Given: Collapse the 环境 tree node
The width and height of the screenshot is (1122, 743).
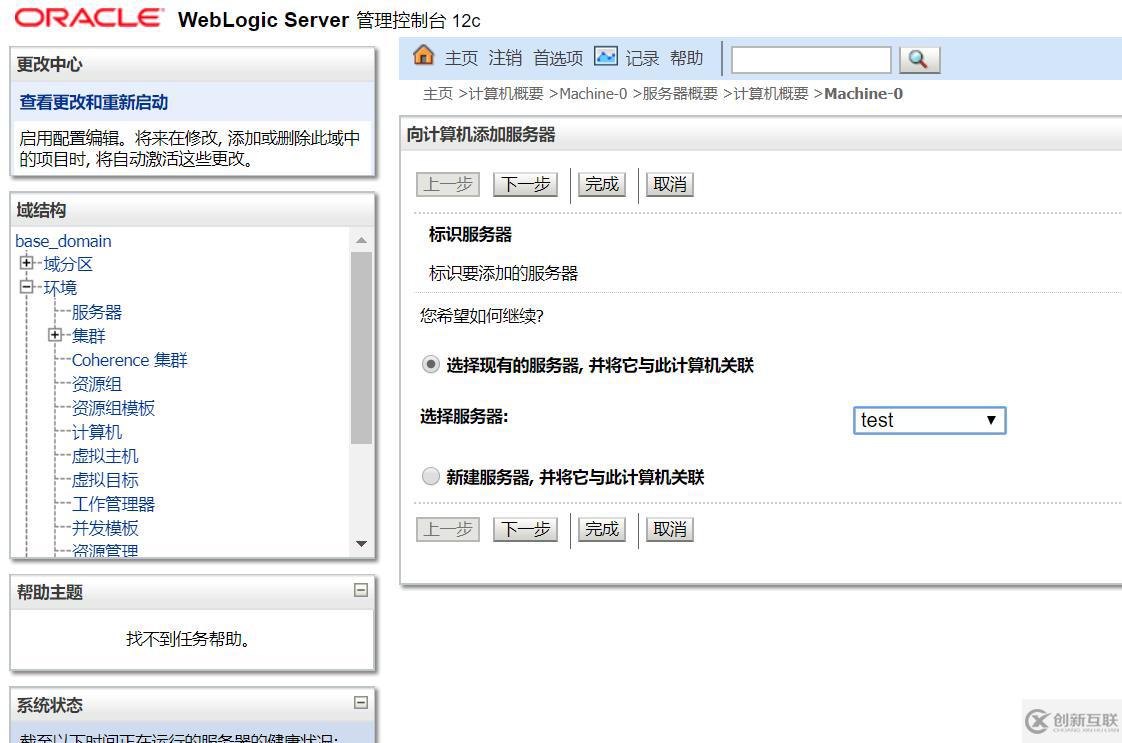Looking at the screenshot, I should click(x=26, y=286).
